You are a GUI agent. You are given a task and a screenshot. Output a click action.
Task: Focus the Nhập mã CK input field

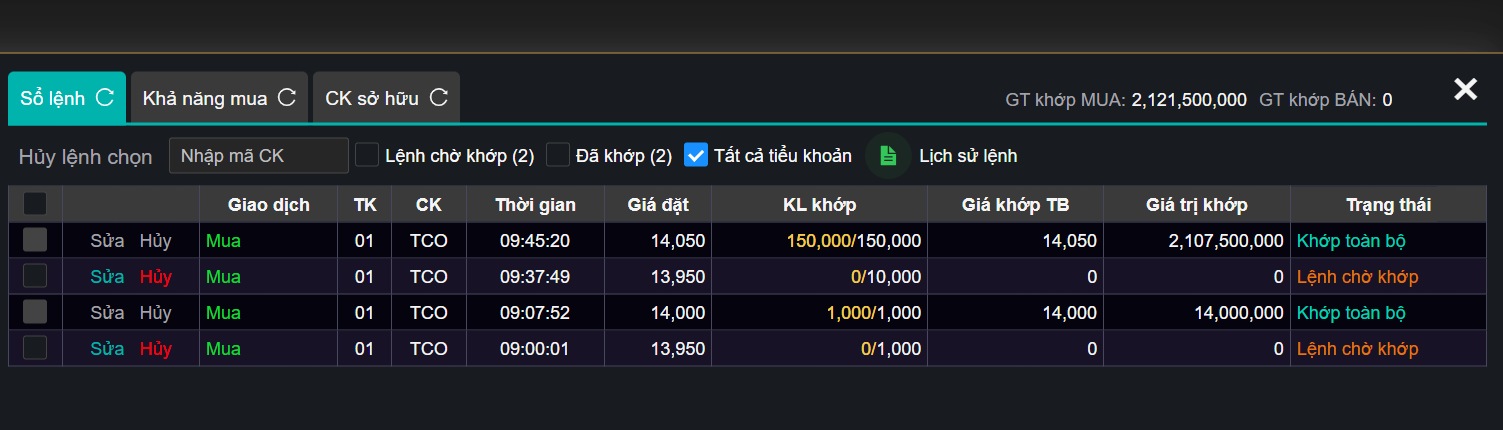258,156
